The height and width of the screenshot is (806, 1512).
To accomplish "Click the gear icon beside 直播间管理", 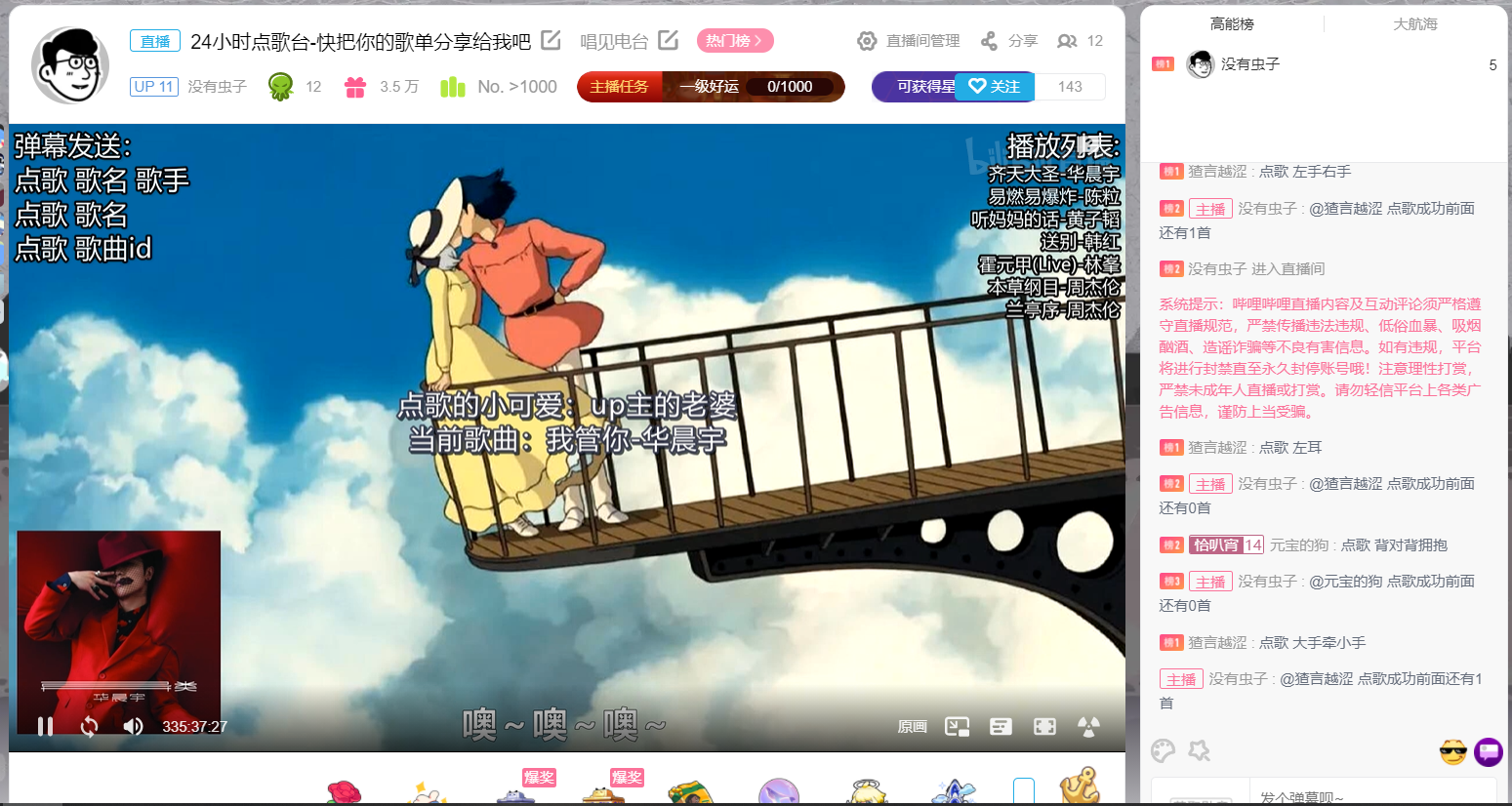I will [867, 41].
